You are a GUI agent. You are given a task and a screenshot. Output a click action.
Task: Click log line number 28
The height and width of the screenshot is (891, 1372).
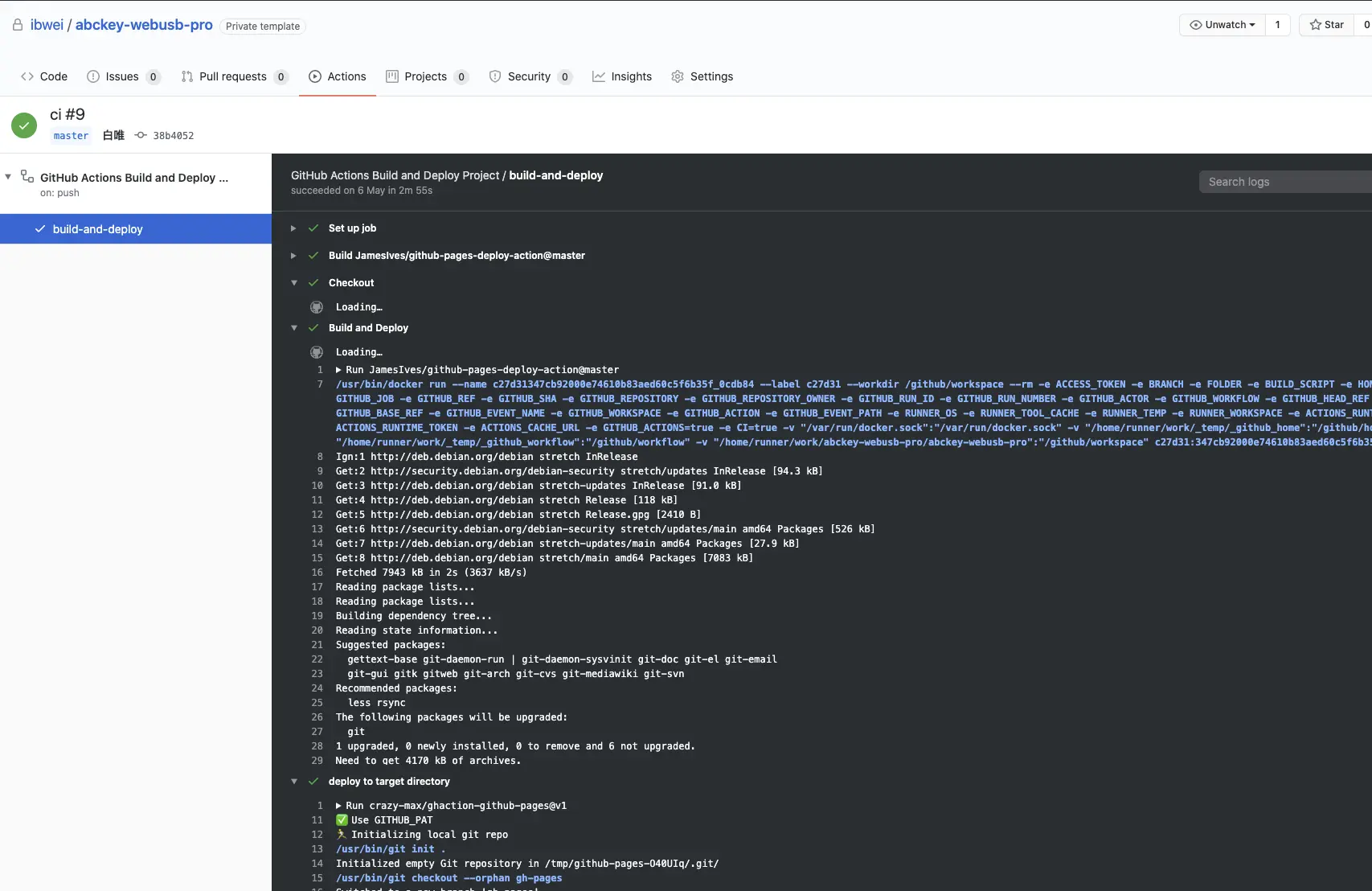pyautogui.click(x=317, y=746)
